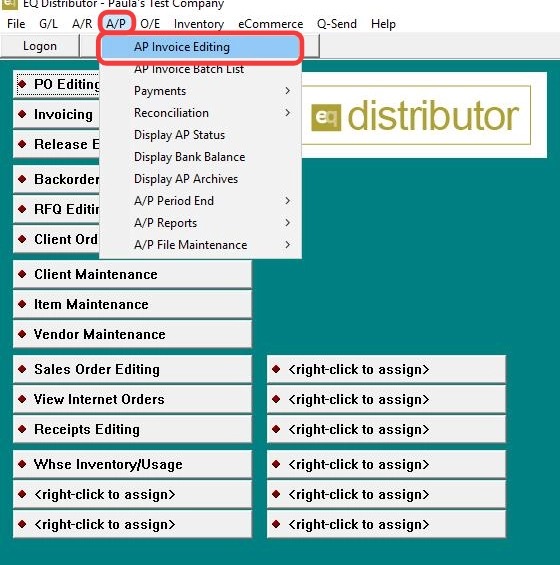Click diamond icon beside Client Maintenance

(x=22, y=274)
